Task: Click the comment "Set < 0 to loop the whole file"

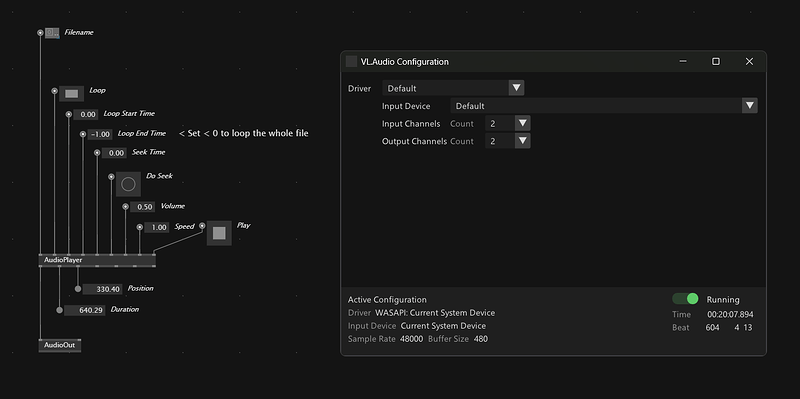Action: (243, 133)
